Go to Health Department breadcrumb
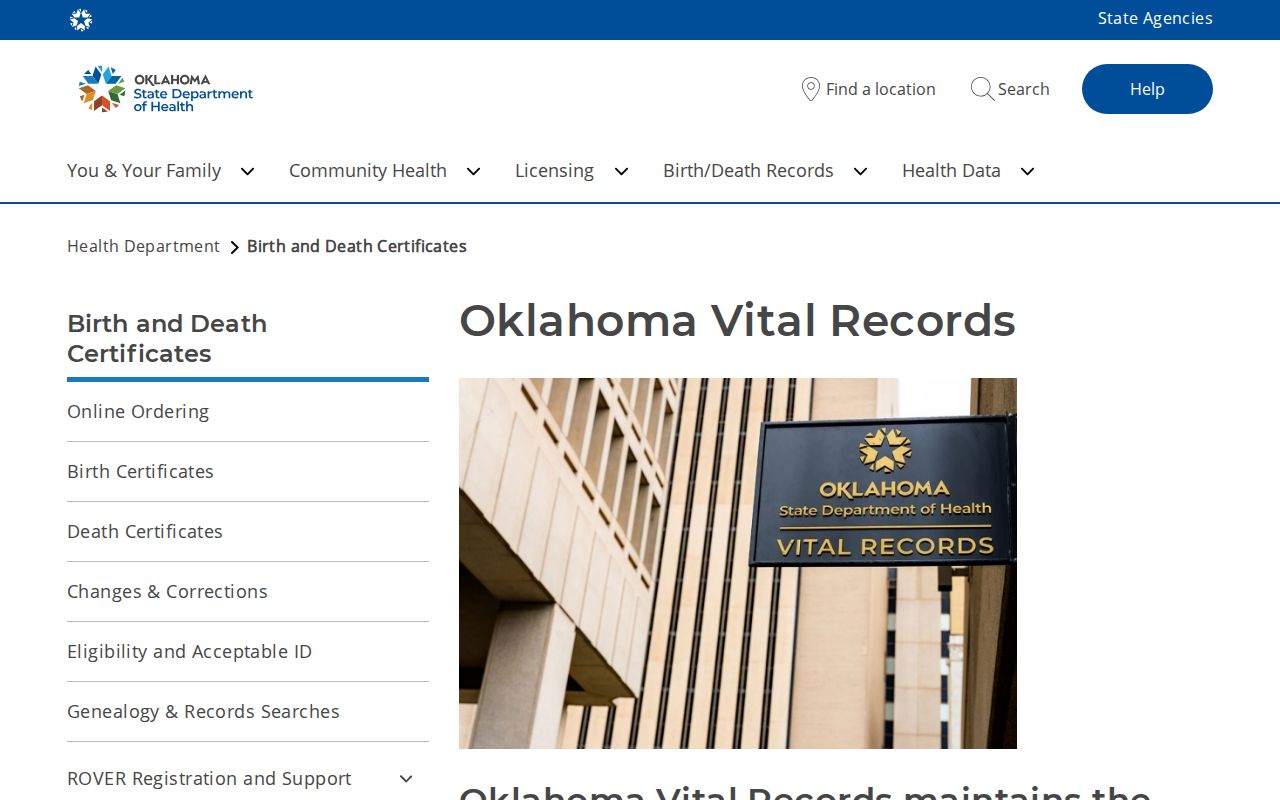The width and height of the screenshot is (1280, 800). (x=143, y=246)
